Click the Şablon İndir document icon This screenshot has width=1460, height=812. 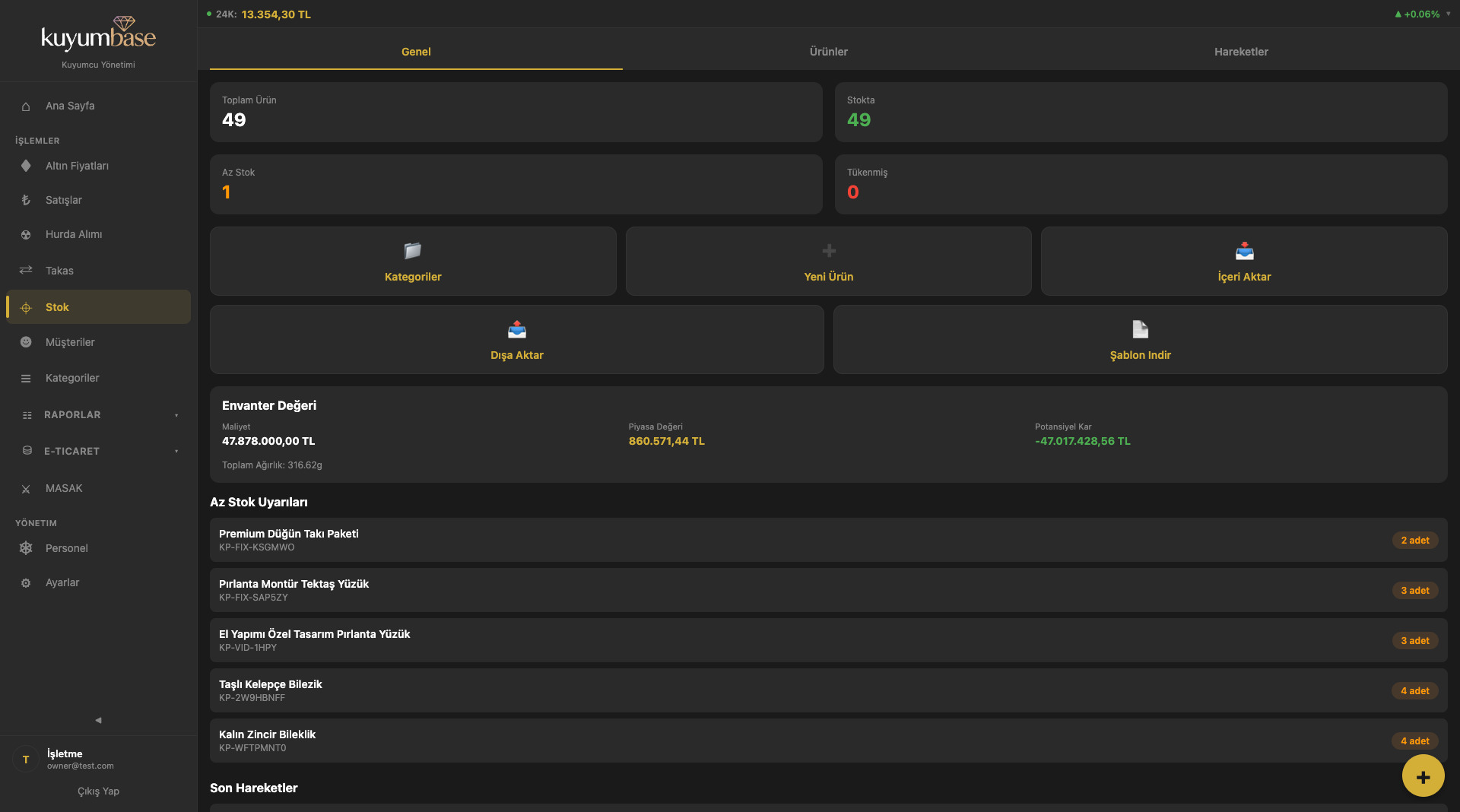click(1140, 329)
